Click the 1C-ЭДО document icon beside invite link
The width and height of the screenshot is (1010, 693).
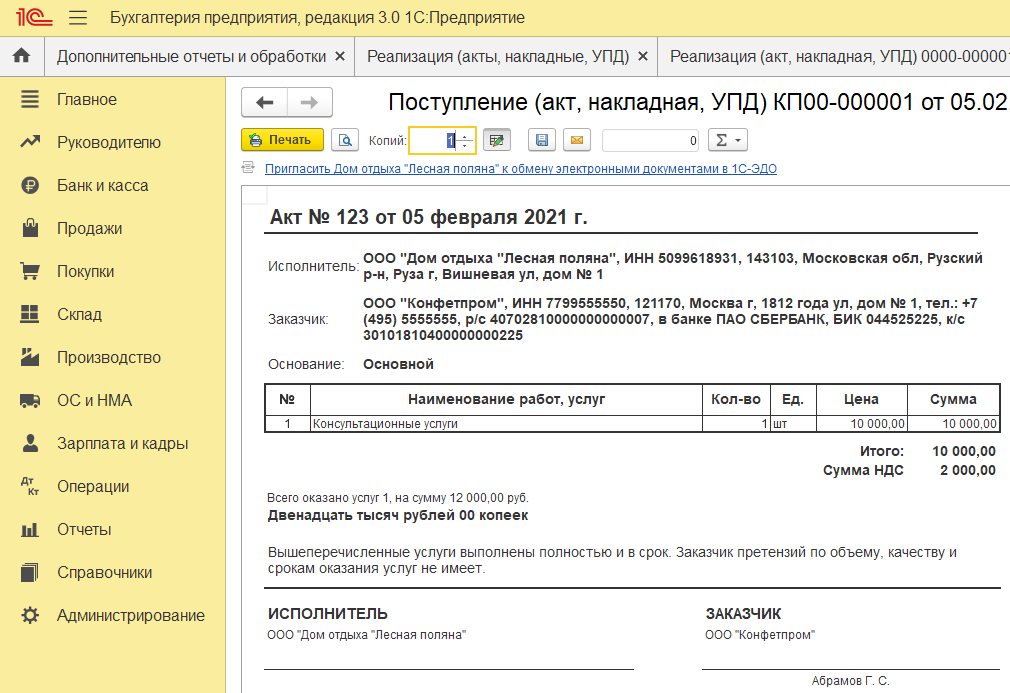248,168
